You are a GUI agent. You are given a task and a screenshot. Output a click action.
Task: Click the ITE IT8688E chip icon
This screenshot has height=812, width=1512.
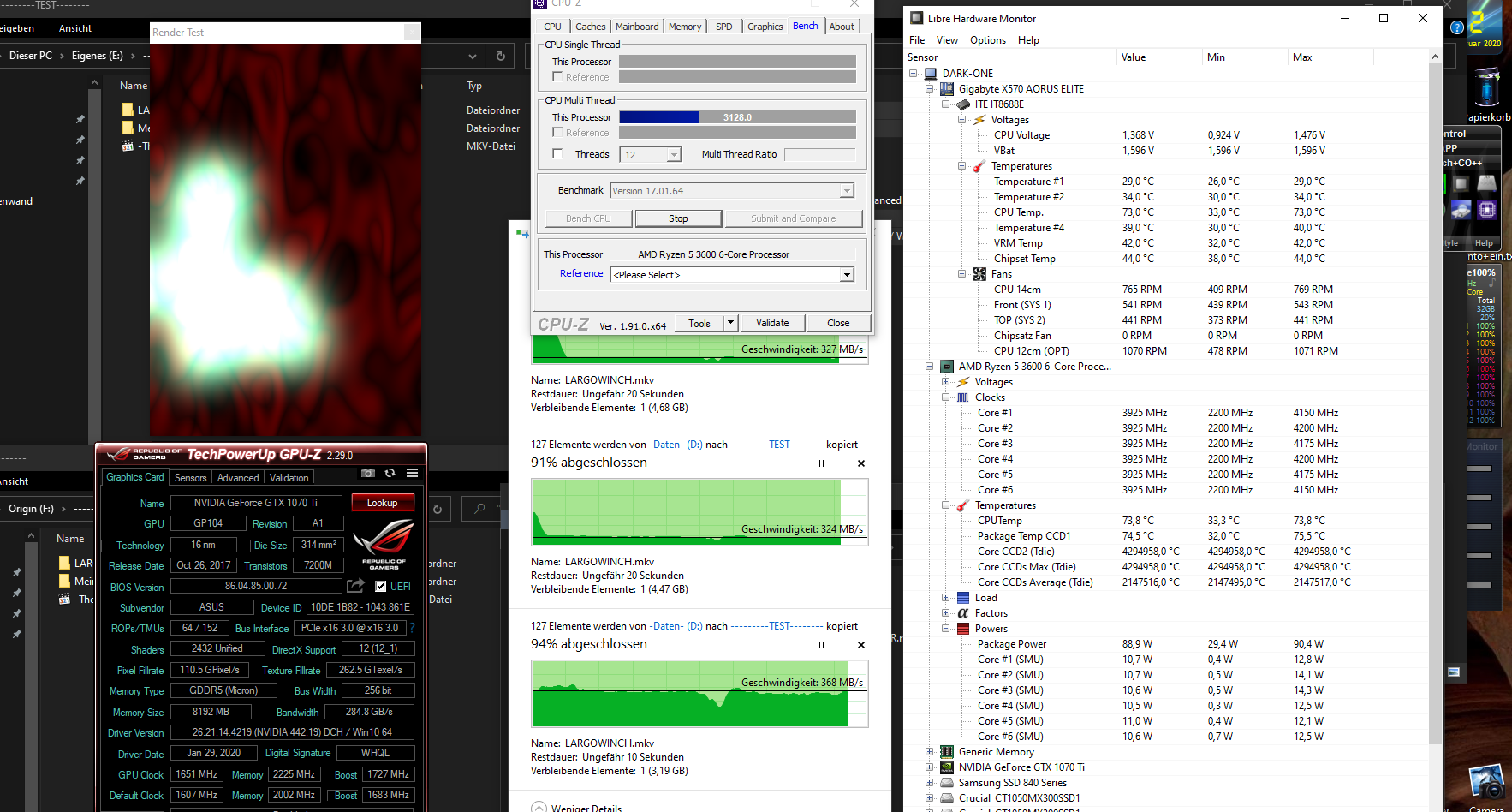[963, 104]
